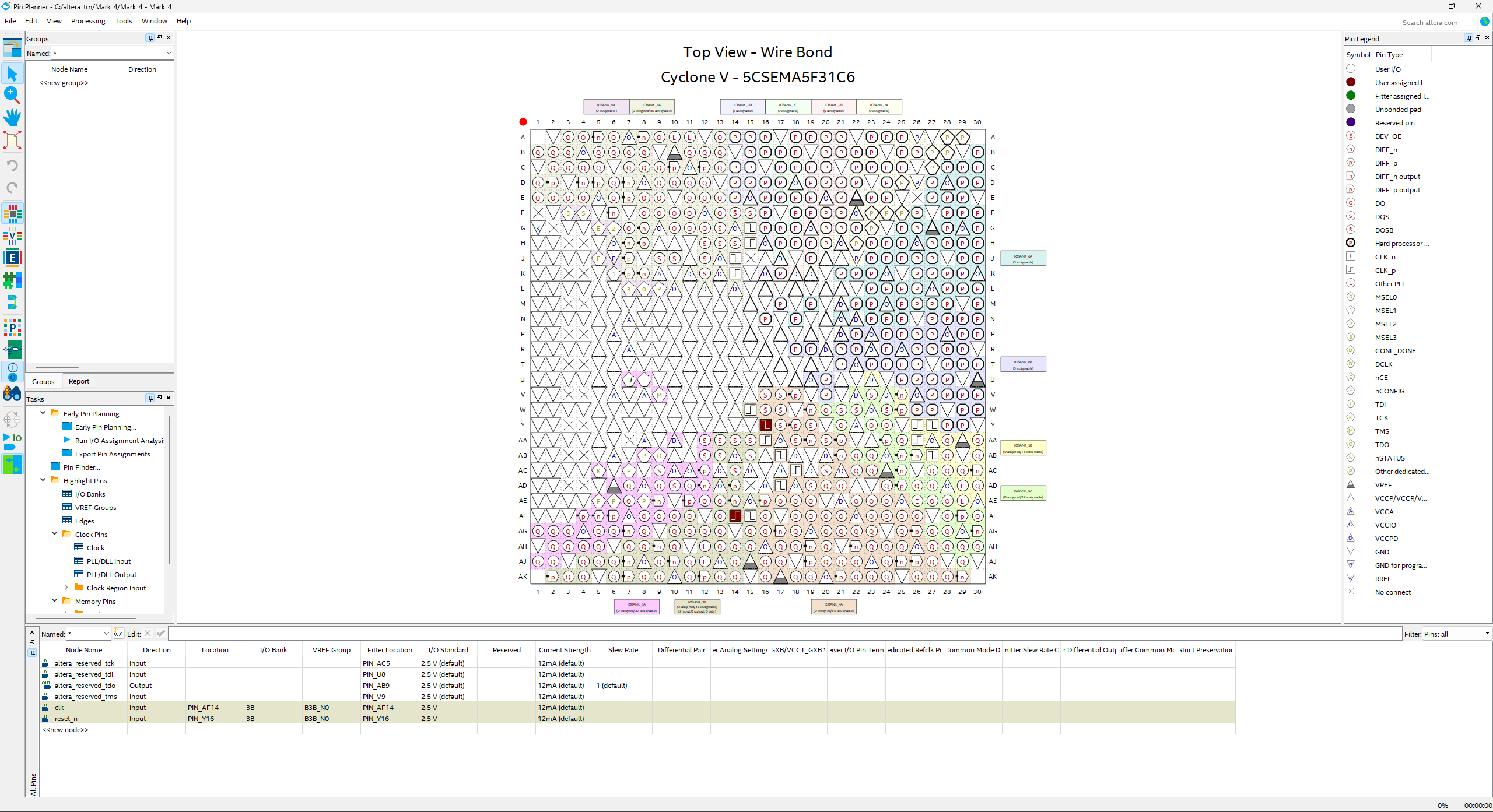Toggle pin on the Pin Legend panel
The image size is (1493, 812).
(x=1469, y=38)
